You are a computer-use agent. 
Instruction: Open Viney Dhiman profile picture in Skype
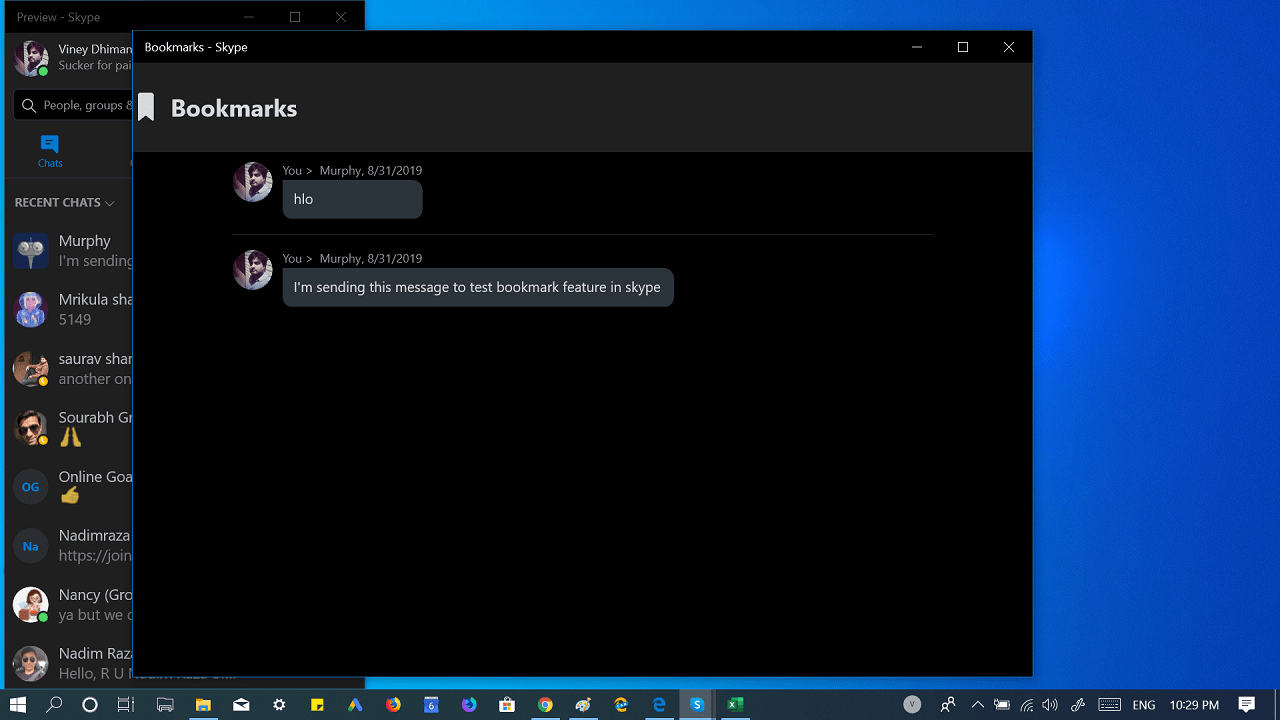(x=31, y=57)
